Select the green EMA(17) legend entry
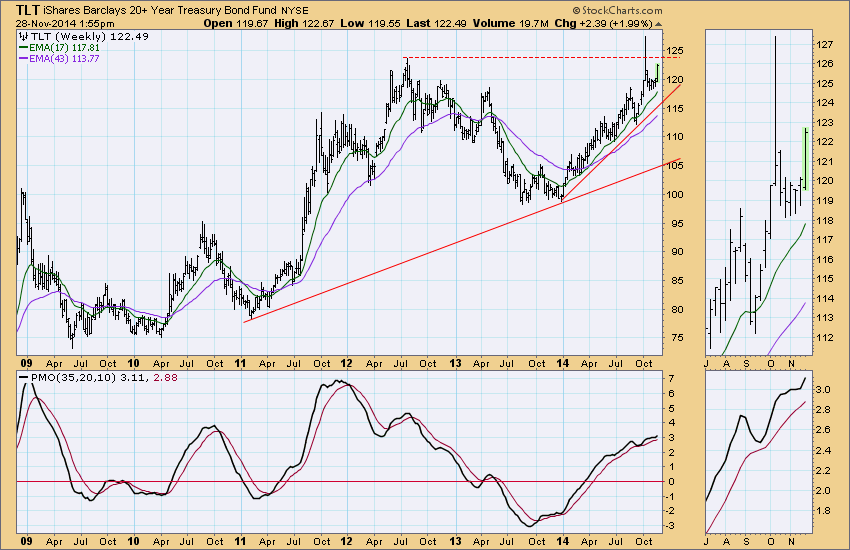Viewport: 850px width, 550px height. point(55,47)
